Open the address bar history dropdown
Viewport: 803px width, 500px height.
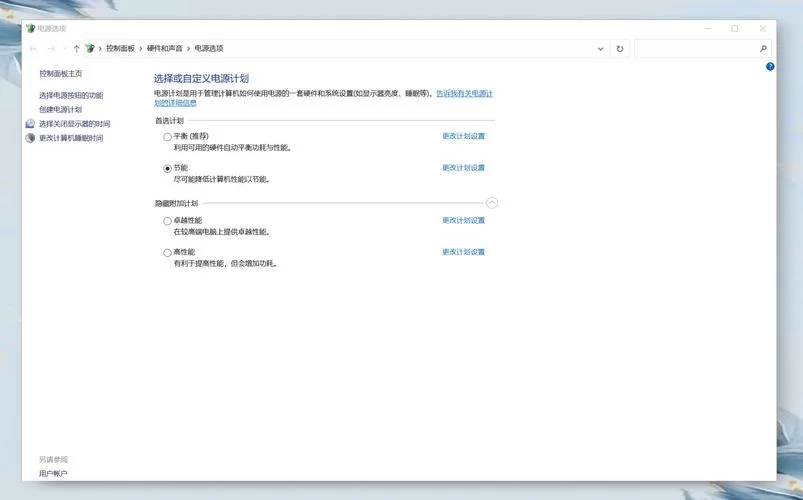pos(600,48)
